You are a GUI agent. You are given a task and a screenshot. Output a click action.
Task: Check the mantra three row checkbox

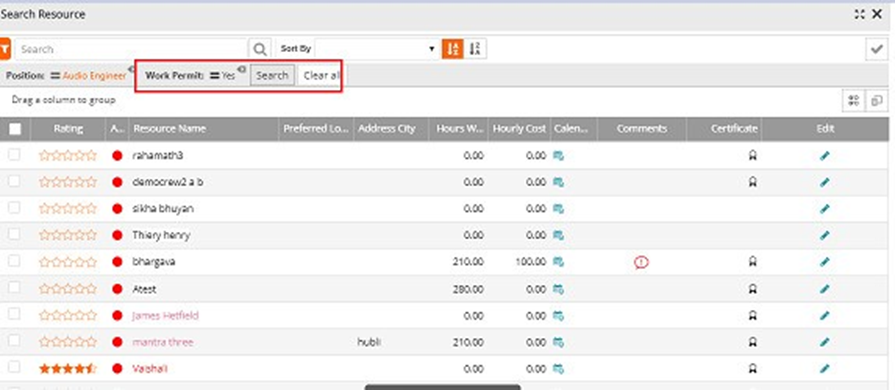(14, 341)
